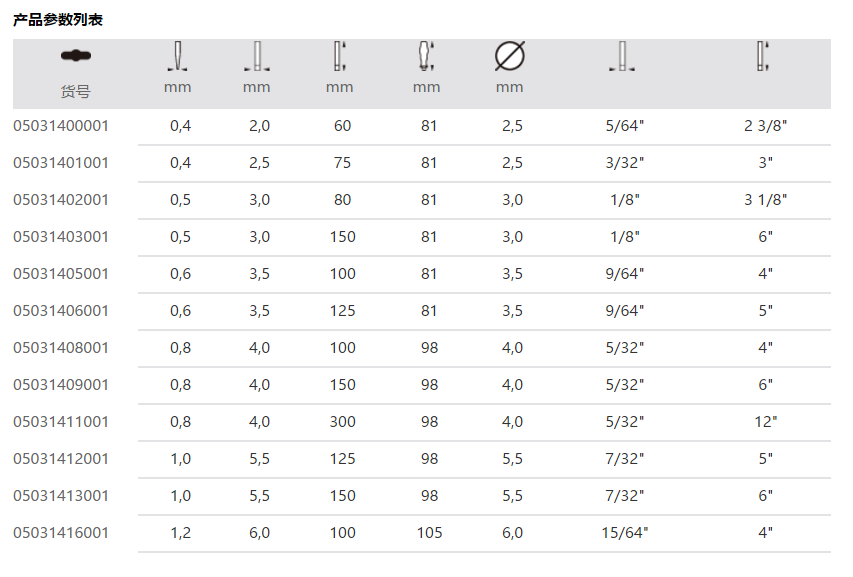Choose item number 05031416001
The image size is (853, 577).
click(61, 533)
